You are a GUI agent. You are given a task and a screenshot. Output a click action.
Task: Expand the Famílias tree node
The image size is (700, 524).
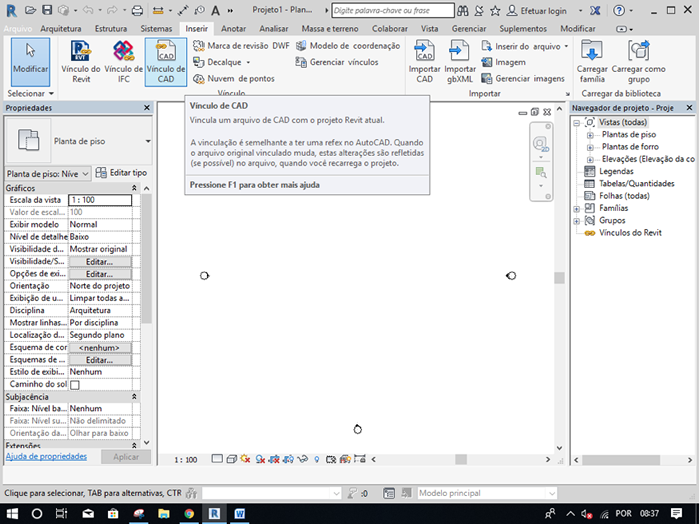point(577,208)
